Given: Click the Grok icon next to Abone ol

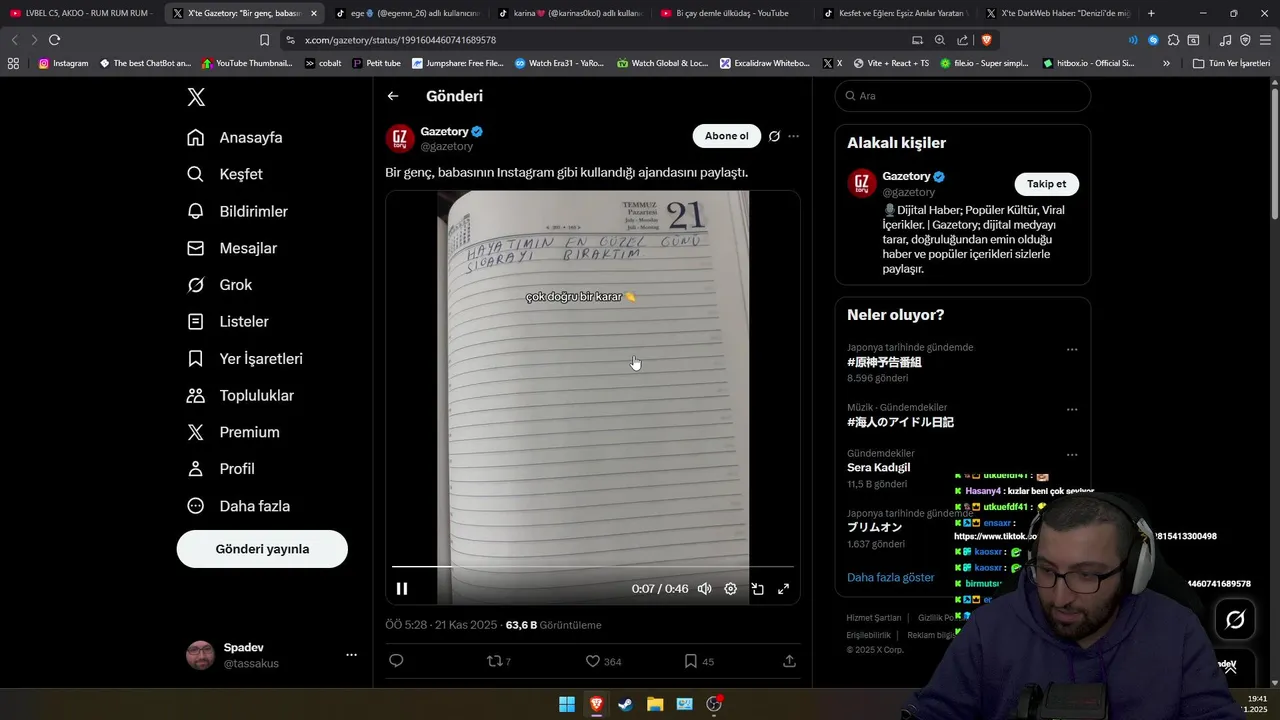Looking at the screenshot, I should click(x=774, y=136).
